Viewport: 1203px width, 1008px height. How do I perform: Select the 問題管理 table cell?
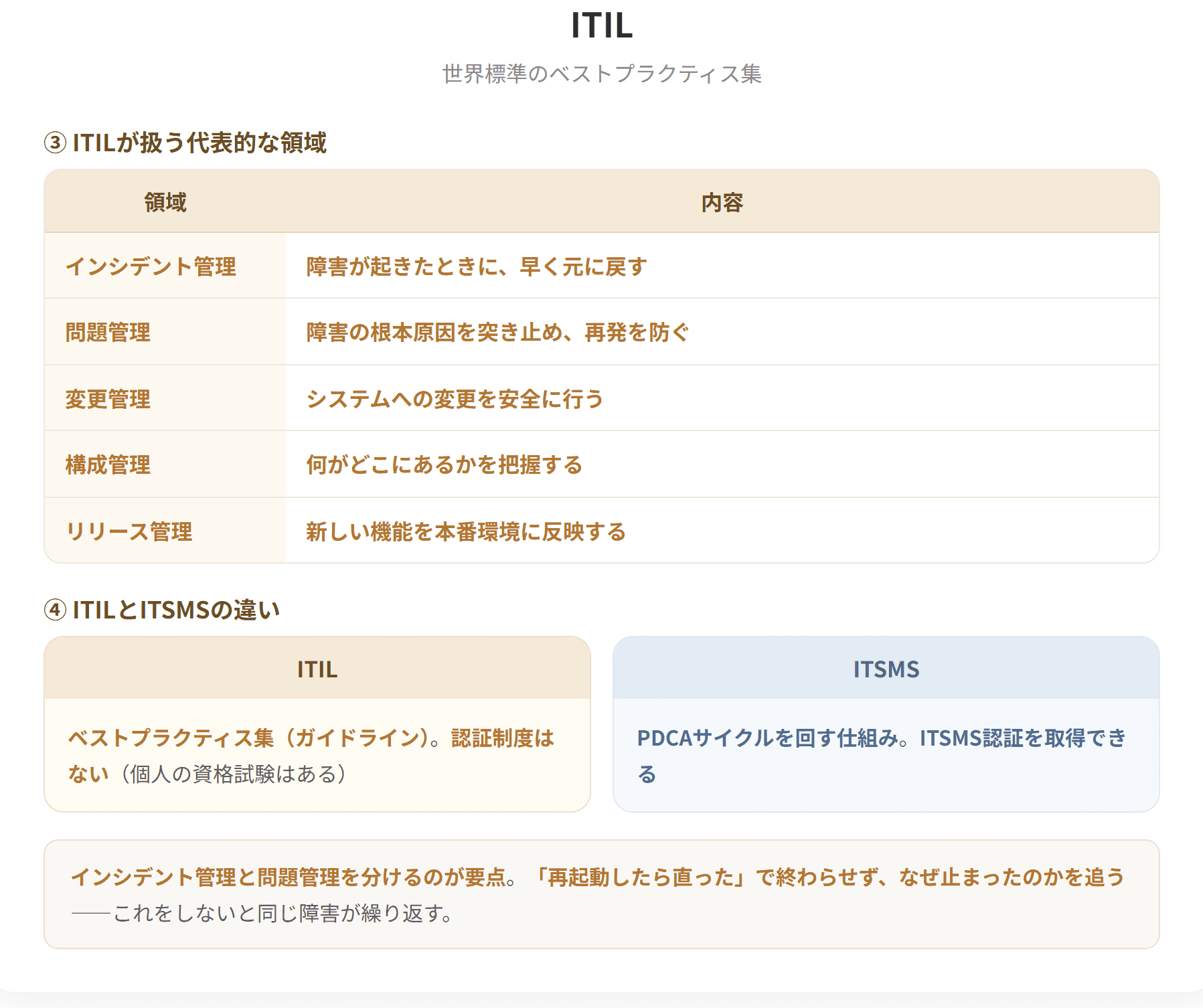(x=165, y=332)
